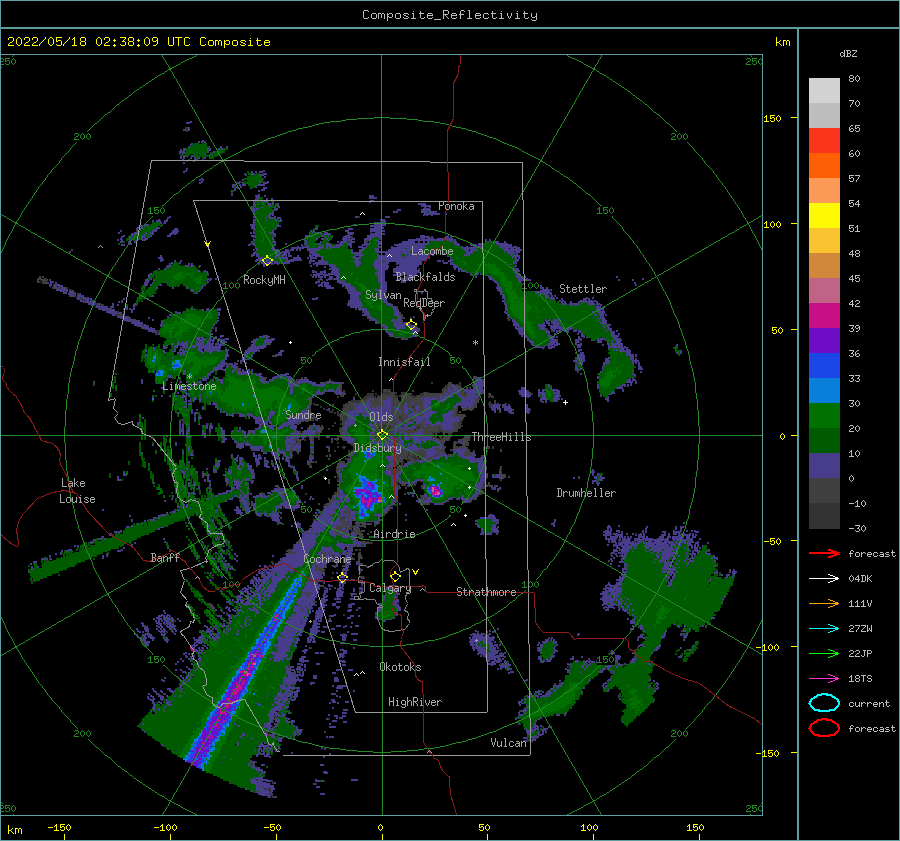The height and width of the screenshot is (841, 900).
Task: Click the Sylvan label
Action: [383, 295]
